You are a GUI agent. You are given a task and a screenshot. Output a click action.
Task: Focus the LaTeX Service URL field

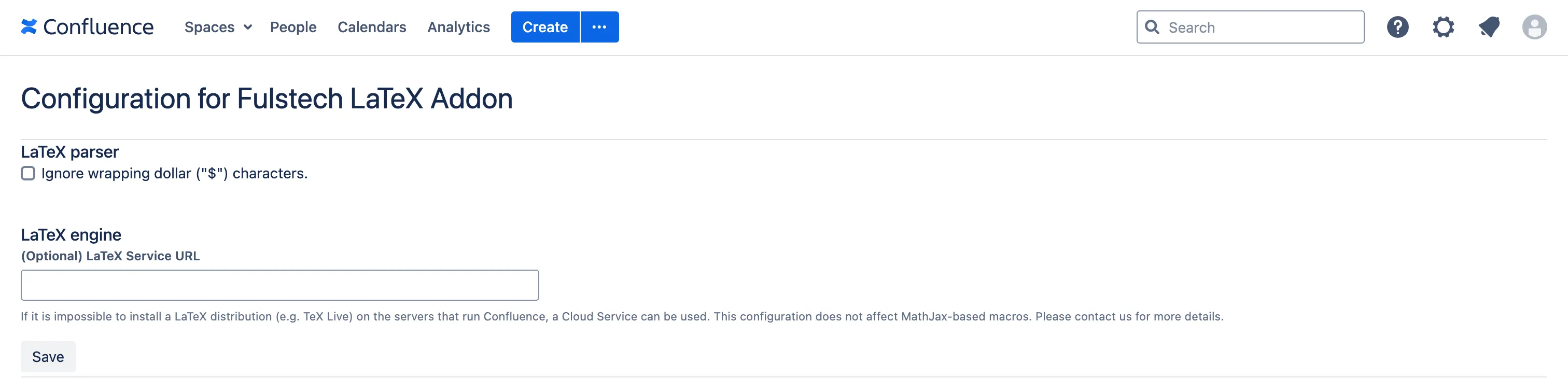280,286
